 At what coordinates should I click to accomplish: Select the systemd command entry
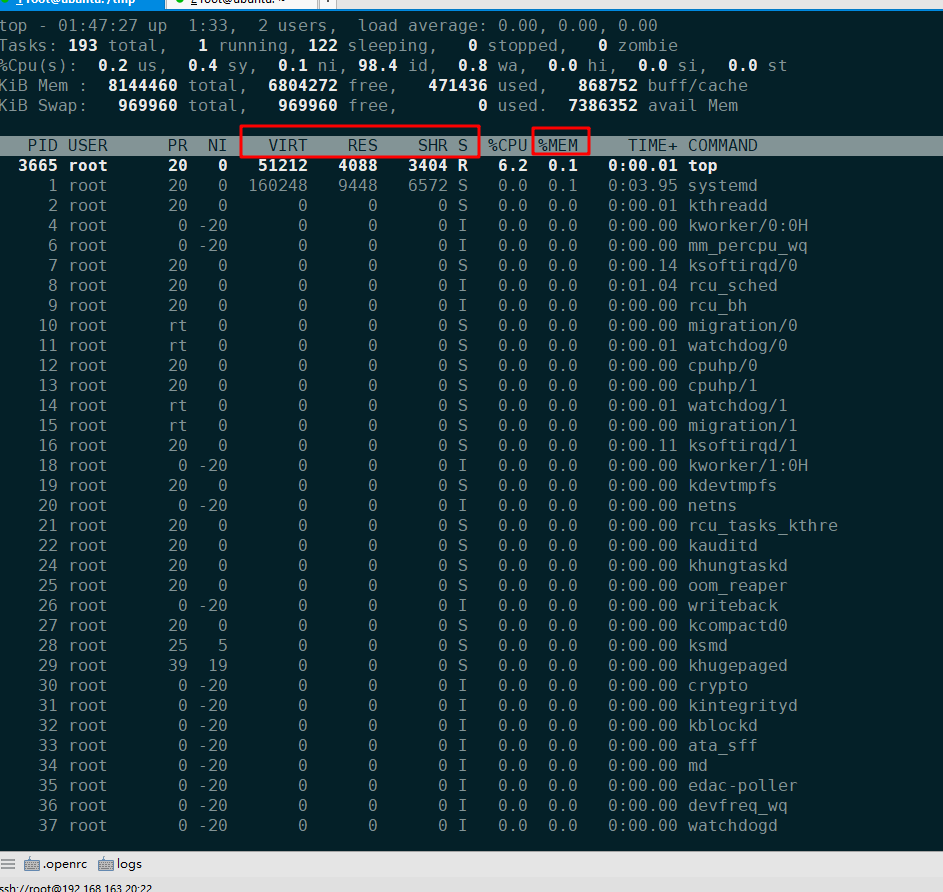point(722,186)
